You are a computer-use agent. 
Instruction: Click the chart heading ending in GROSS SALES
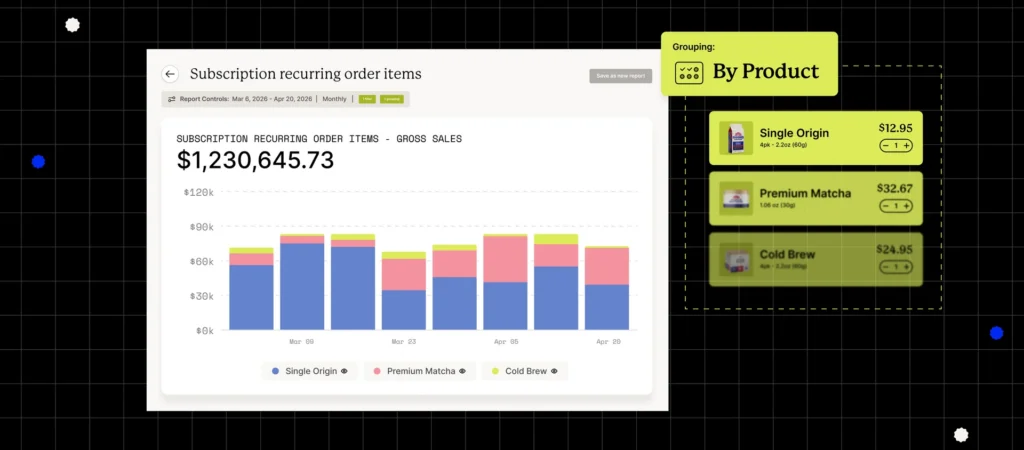319,138
